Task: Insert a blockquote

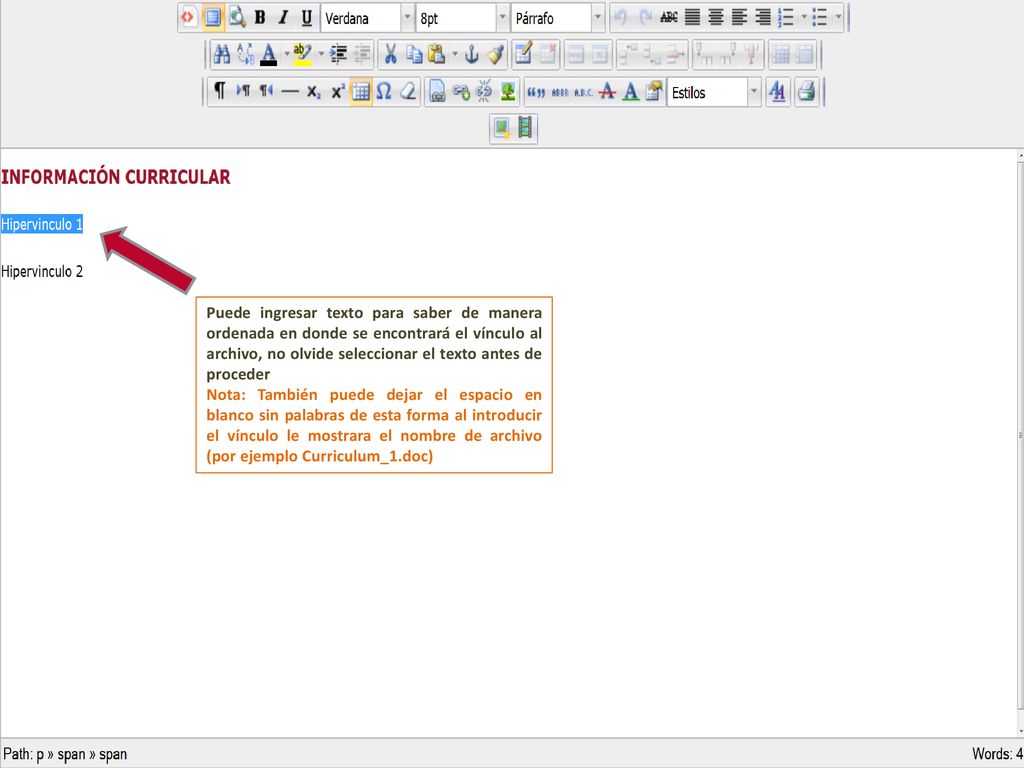Action: coord(536,91)
